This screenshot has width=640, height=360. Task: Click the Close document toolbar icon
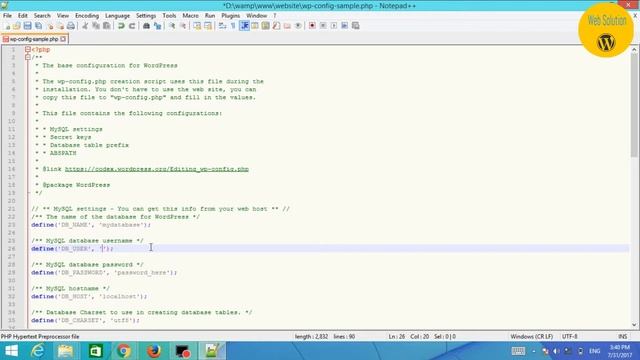[x=50, y=26]
